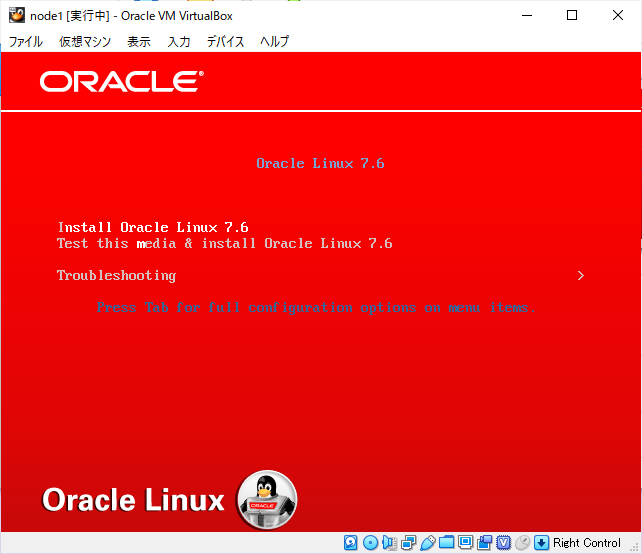The height and width of the screenshot is (554, 642).
Task: Select the Troubleshooting boot entry
Action: tap(117, 276)
